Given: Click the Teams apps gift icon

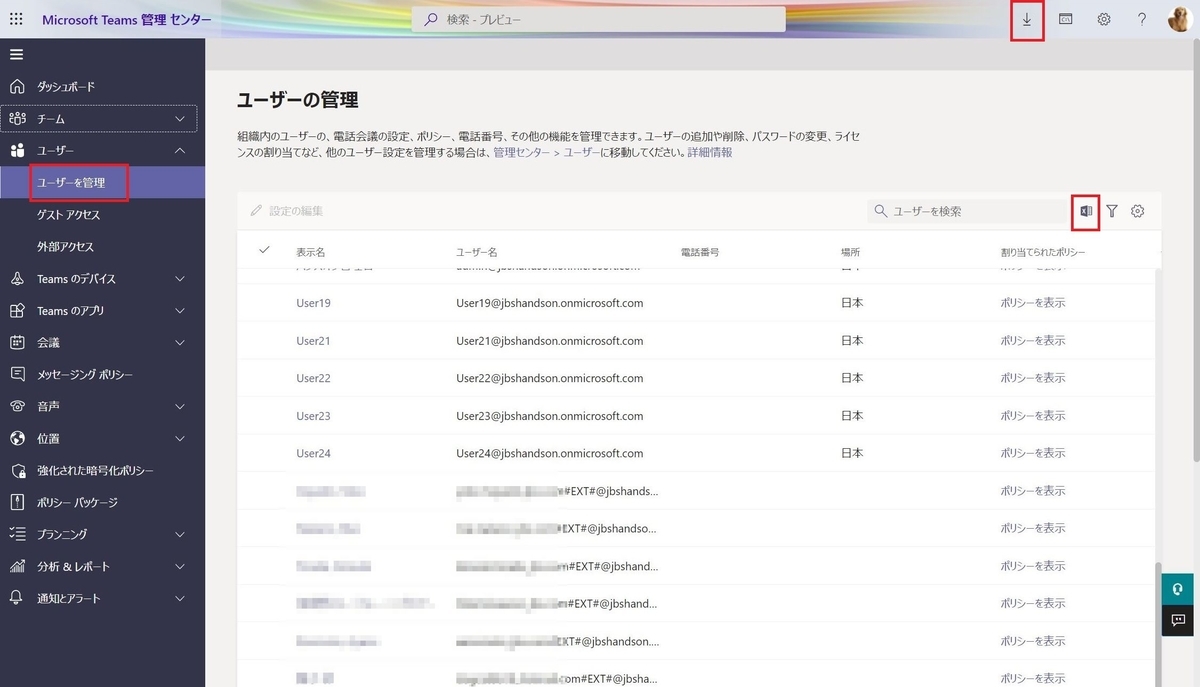Looking at the screenshot, I should (x=17, y=310).
